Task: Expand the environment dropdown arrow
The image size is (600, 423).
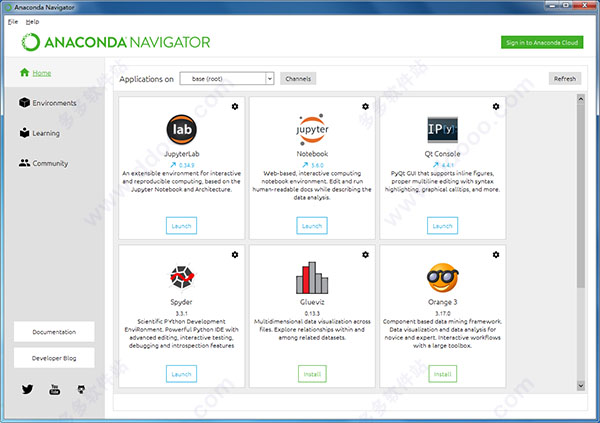Action: pyautogui.click(x=270, y=78)
